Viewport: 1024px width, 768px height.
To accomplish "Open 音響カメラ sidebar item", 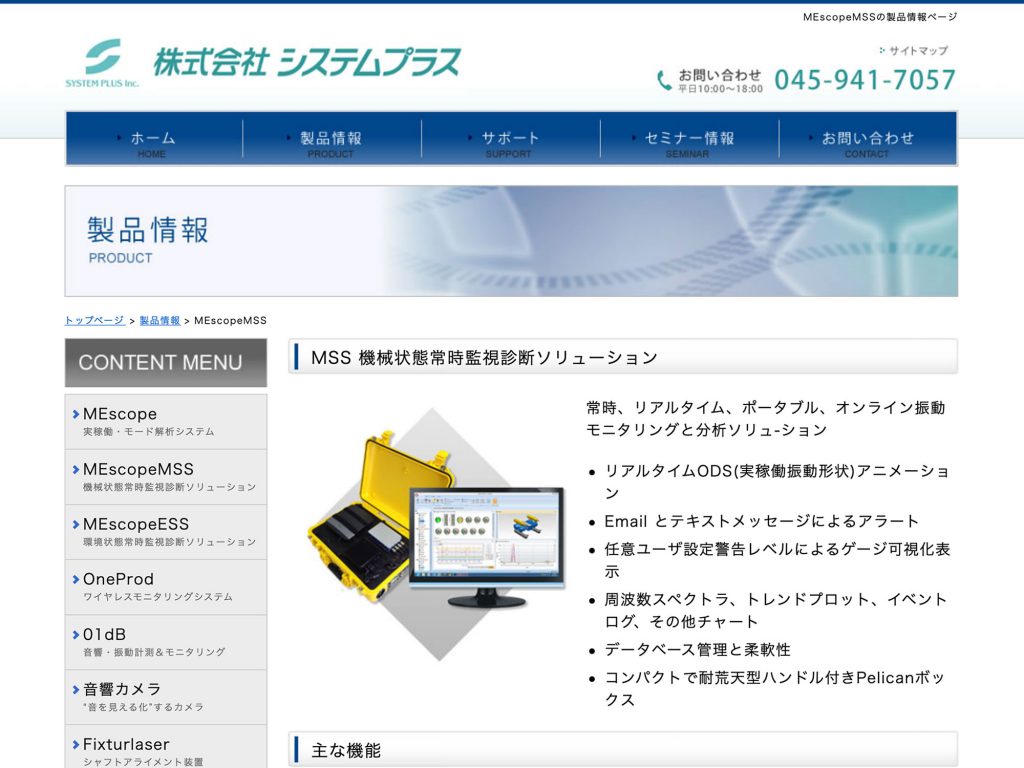I will [166, 697].
